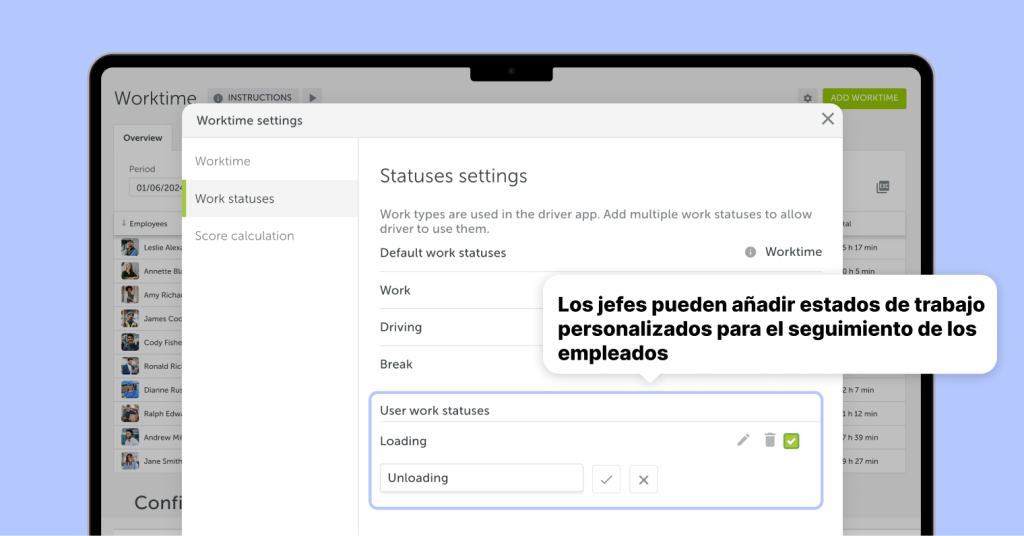Click the info icon beside Worktime column
This screenshot has height=536, width=1024.
[x=750, y=252]
